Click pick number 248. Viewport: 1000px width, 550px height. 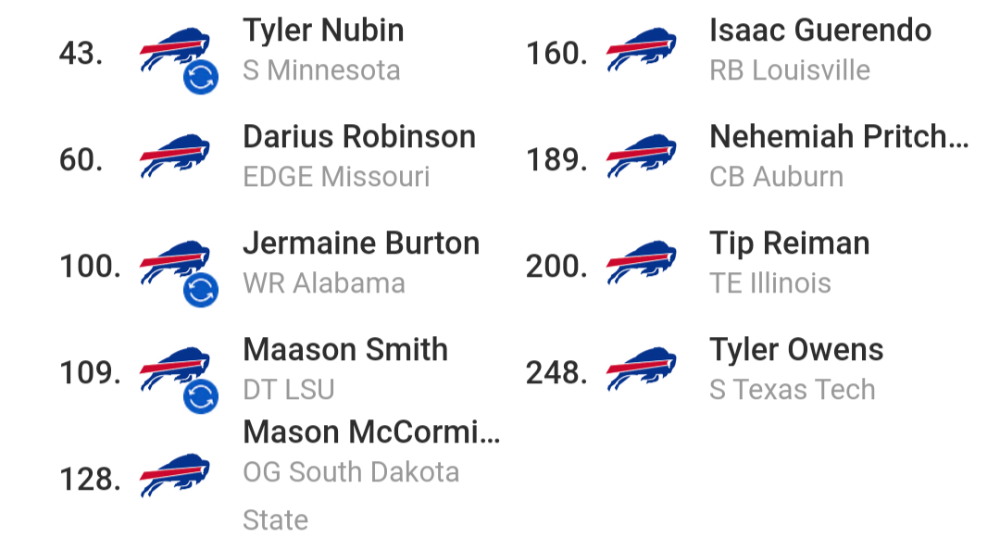(556, 373)
